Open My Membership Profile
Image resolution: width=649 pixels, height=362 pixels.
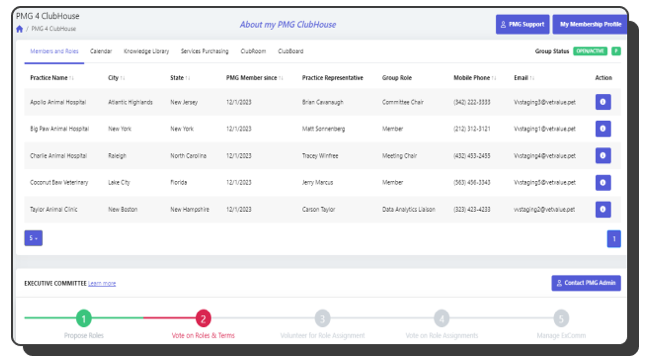[x=590, y=24]
